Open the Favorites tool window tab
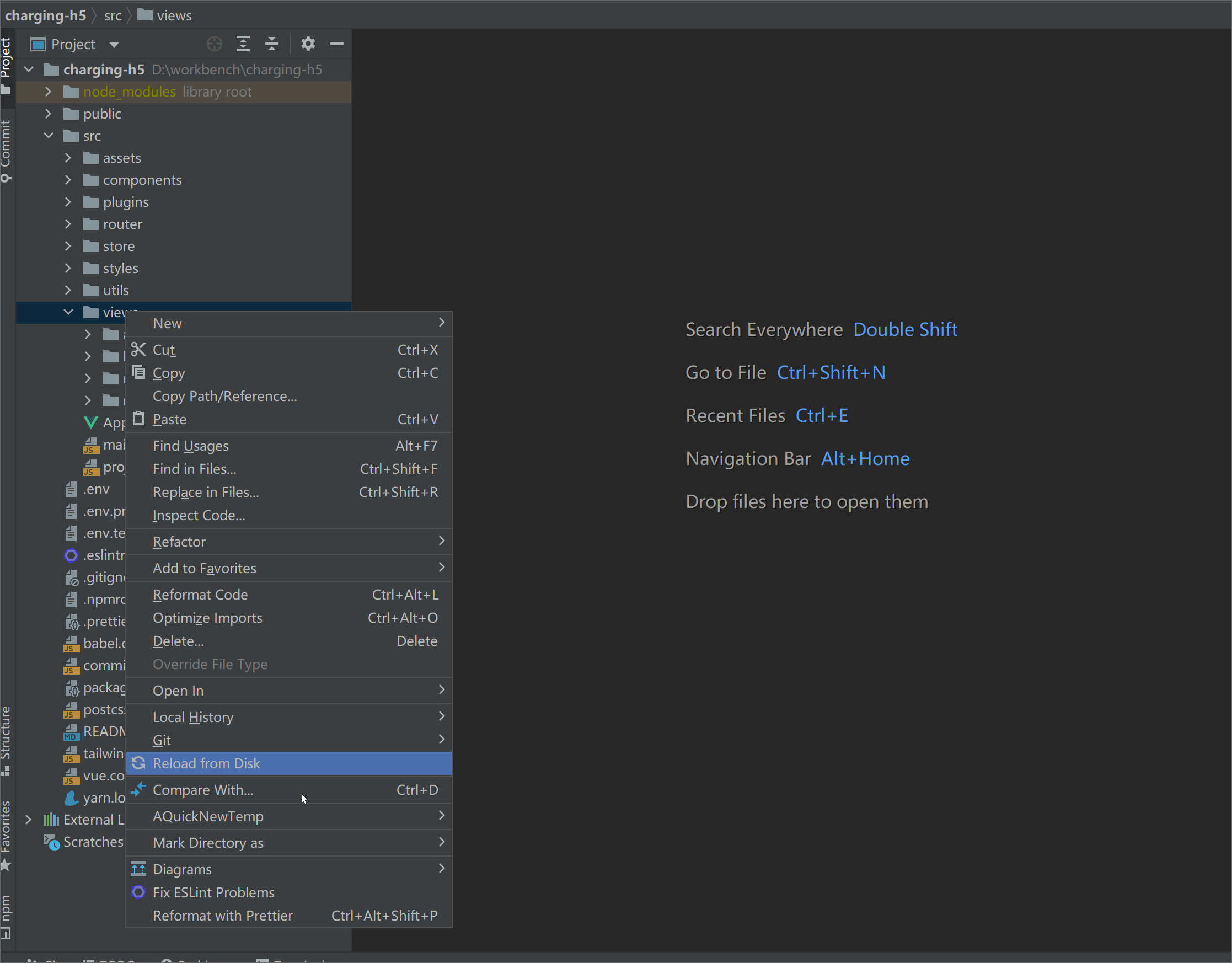Image resolution: width=1232 pixels, height=963 pixels. [x=6, y=835]
